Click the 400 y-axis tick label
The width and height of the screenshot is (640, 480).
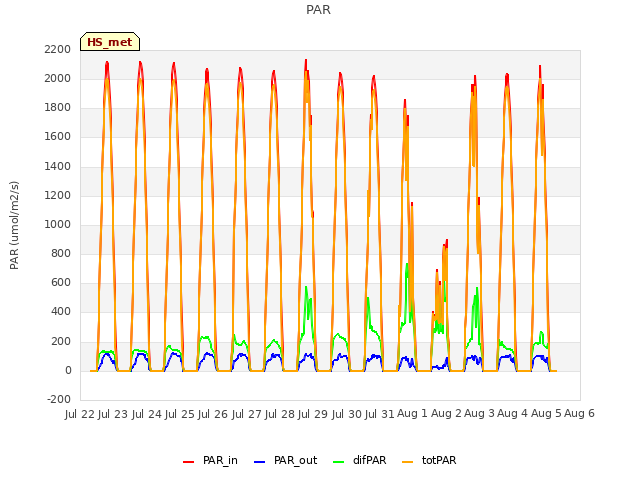click(x=61, y=312)
